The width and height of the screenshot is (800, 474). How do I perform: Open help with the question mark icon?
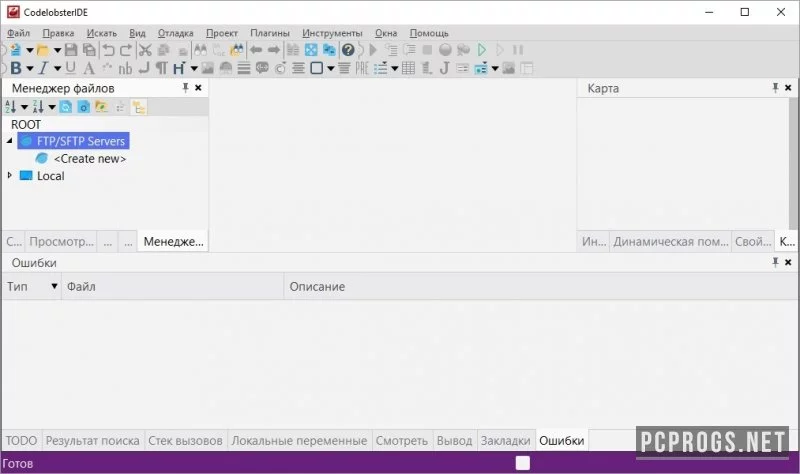[348, 50]
